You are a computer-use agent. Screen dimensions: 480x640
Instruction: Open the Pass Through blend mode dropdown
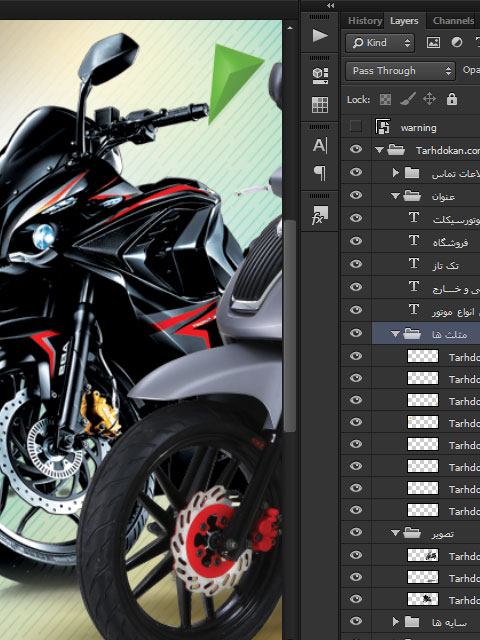pyautogui.click(x=400, y=71)
